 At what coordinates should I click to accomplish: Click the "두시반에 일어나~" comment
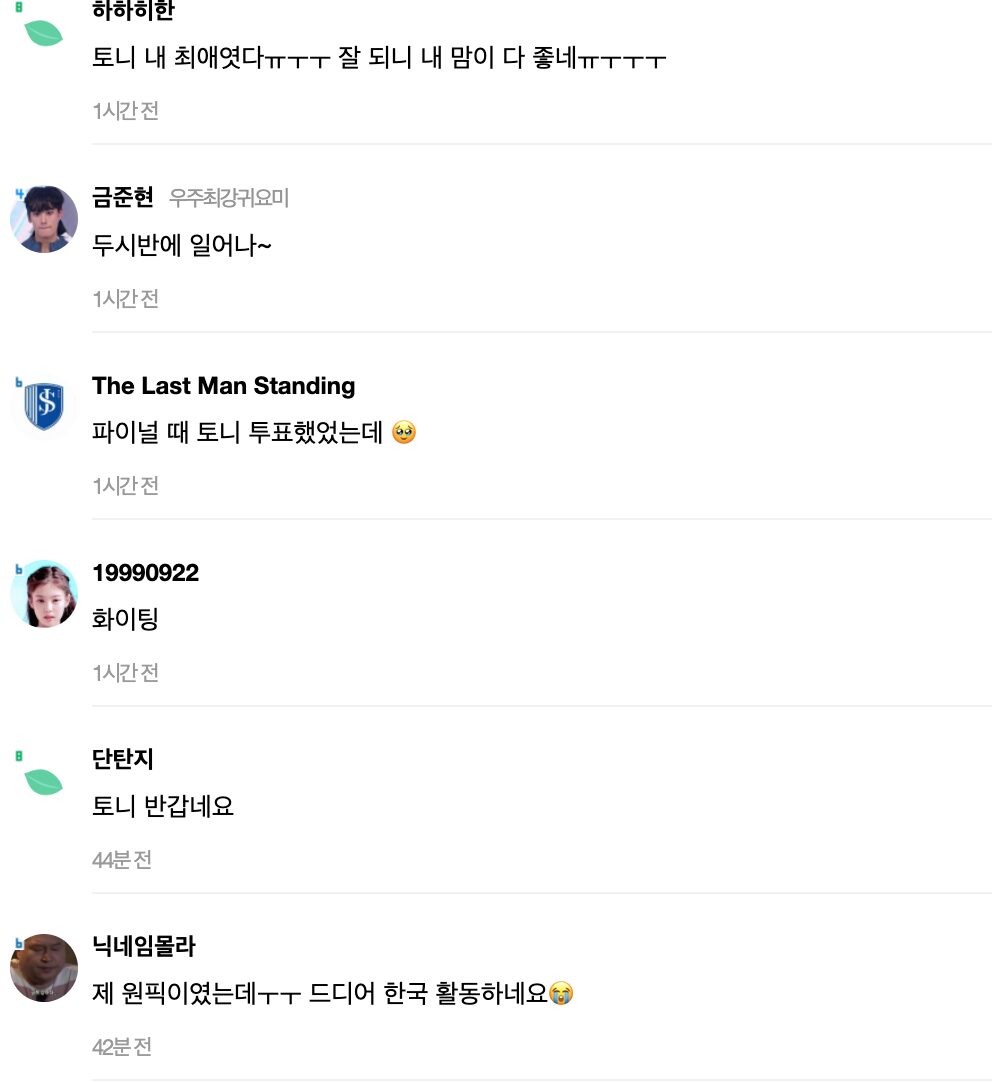181,245
